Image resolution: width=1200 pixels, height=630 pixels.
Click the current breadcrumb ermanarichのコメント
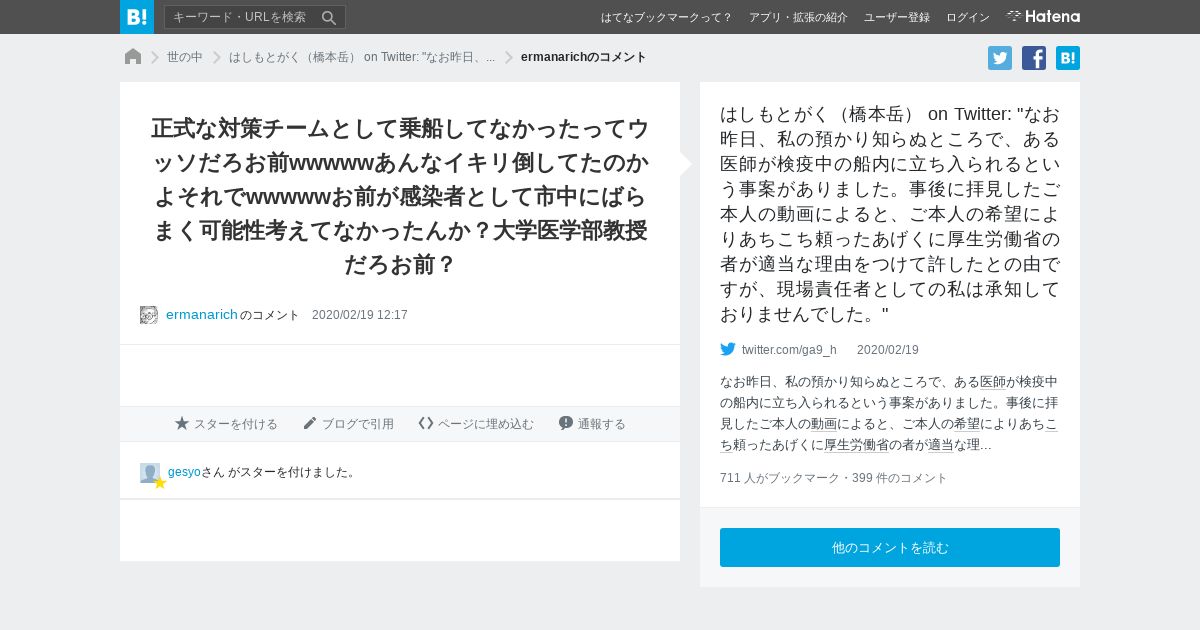click(x=584, y=57)
